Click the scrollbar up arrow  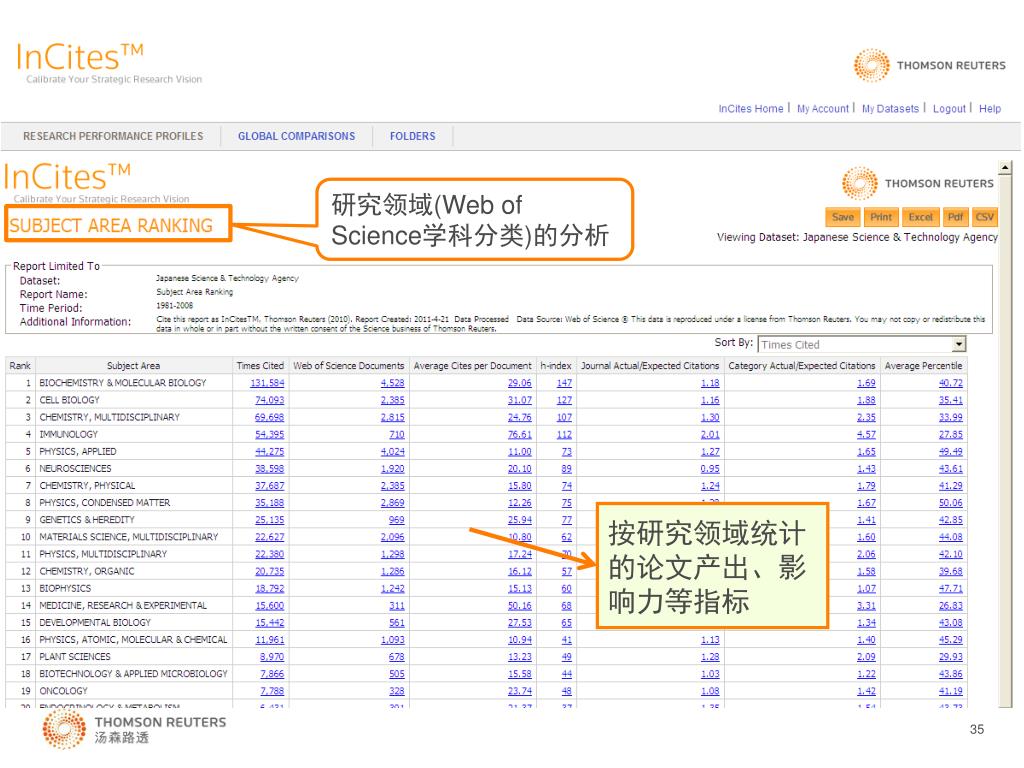1005,167
